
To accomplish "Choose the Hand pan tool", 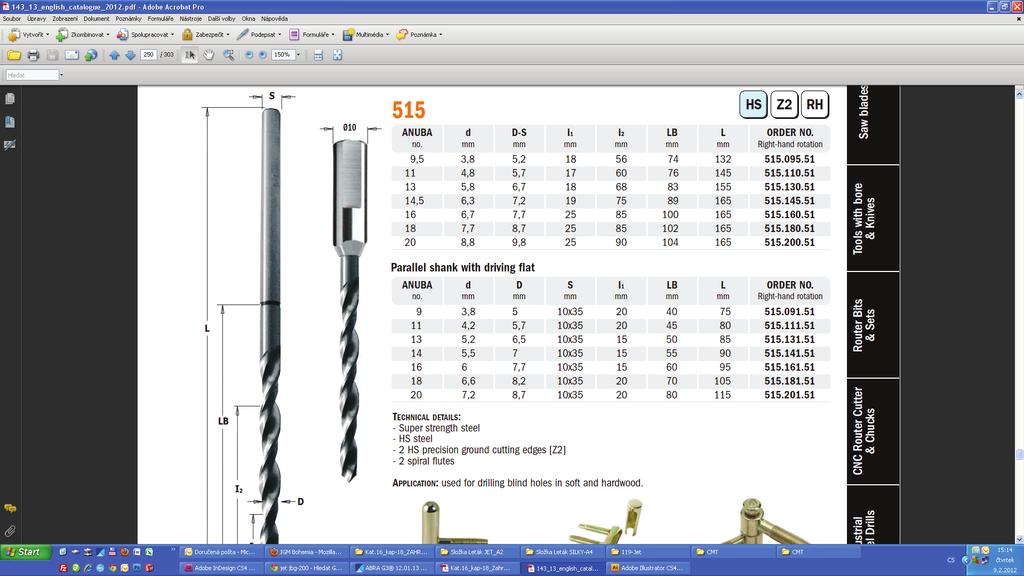I will 208,56.
